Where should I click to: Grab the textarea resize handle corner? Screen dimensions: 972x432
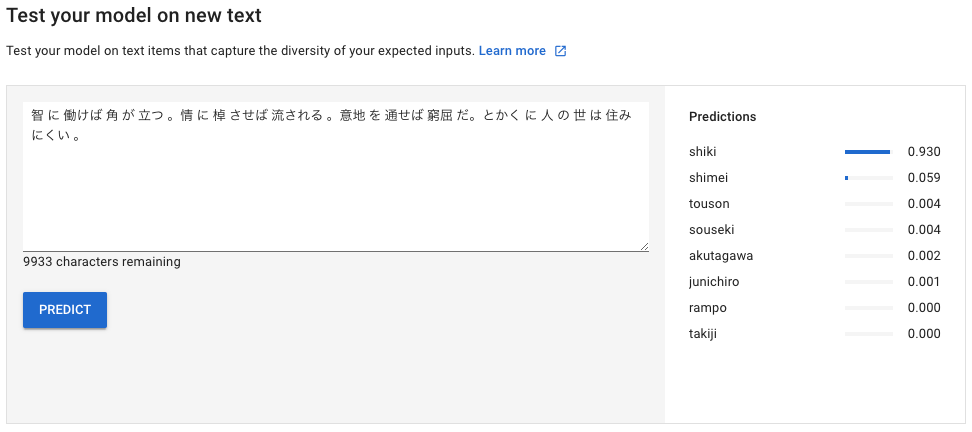click(645, 247)
